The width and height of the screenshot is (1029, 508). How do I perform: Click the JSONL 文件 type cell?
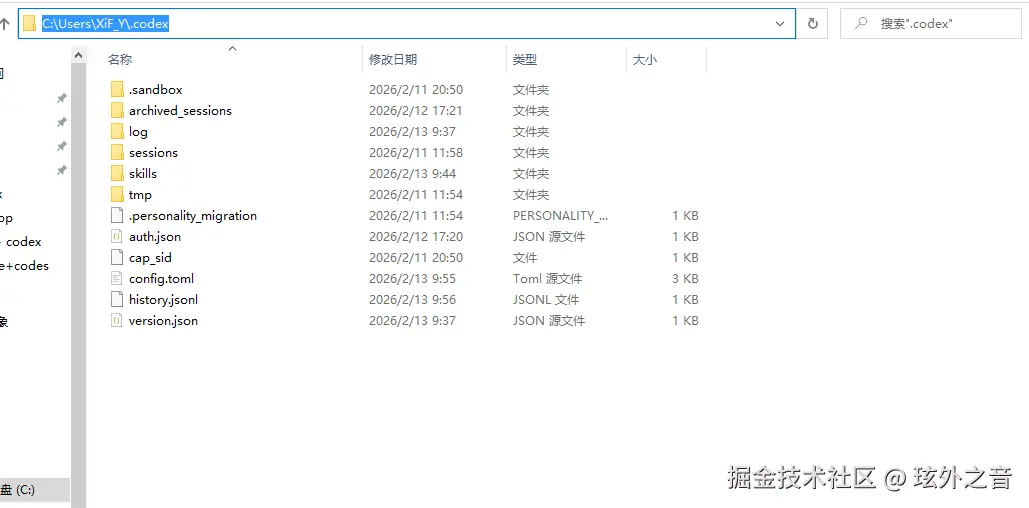546,299
